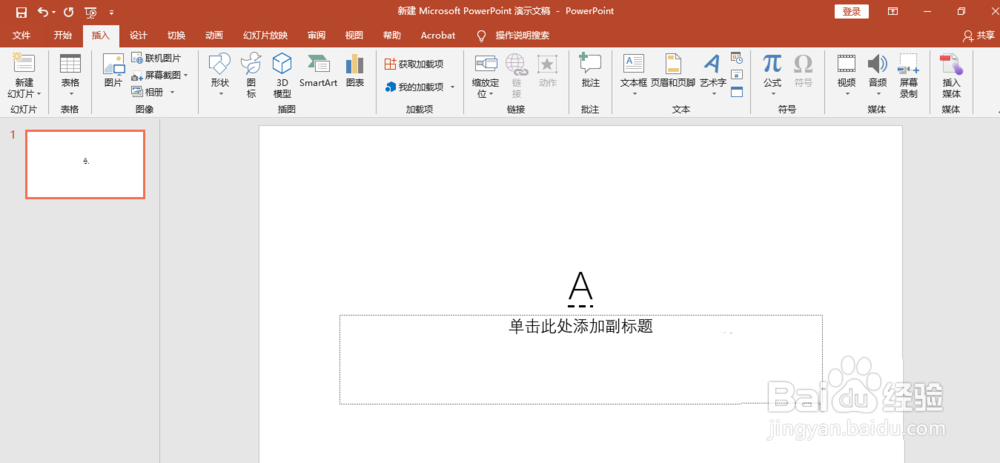Viewport: 1000px width, 463px height.
Task: Open the 屏幕截图 screenshot dropdown arrow
Action: point(186,75)
